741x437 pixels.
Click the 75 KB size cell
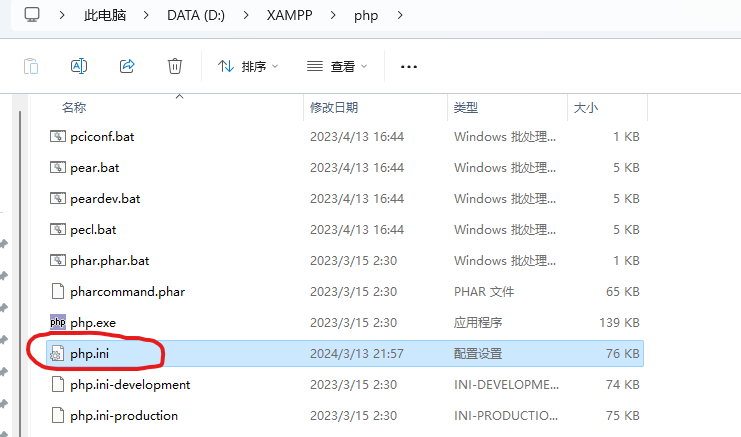(623, 416)
